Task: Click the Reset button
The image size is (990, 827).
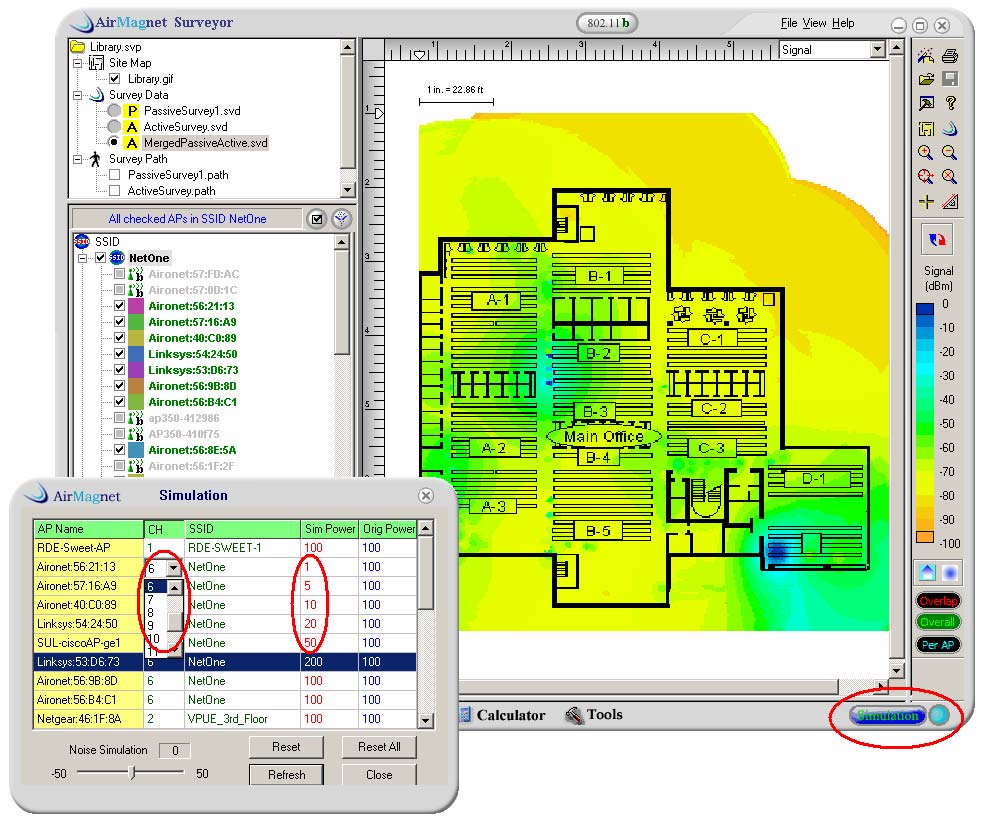Action: [286, 747]
